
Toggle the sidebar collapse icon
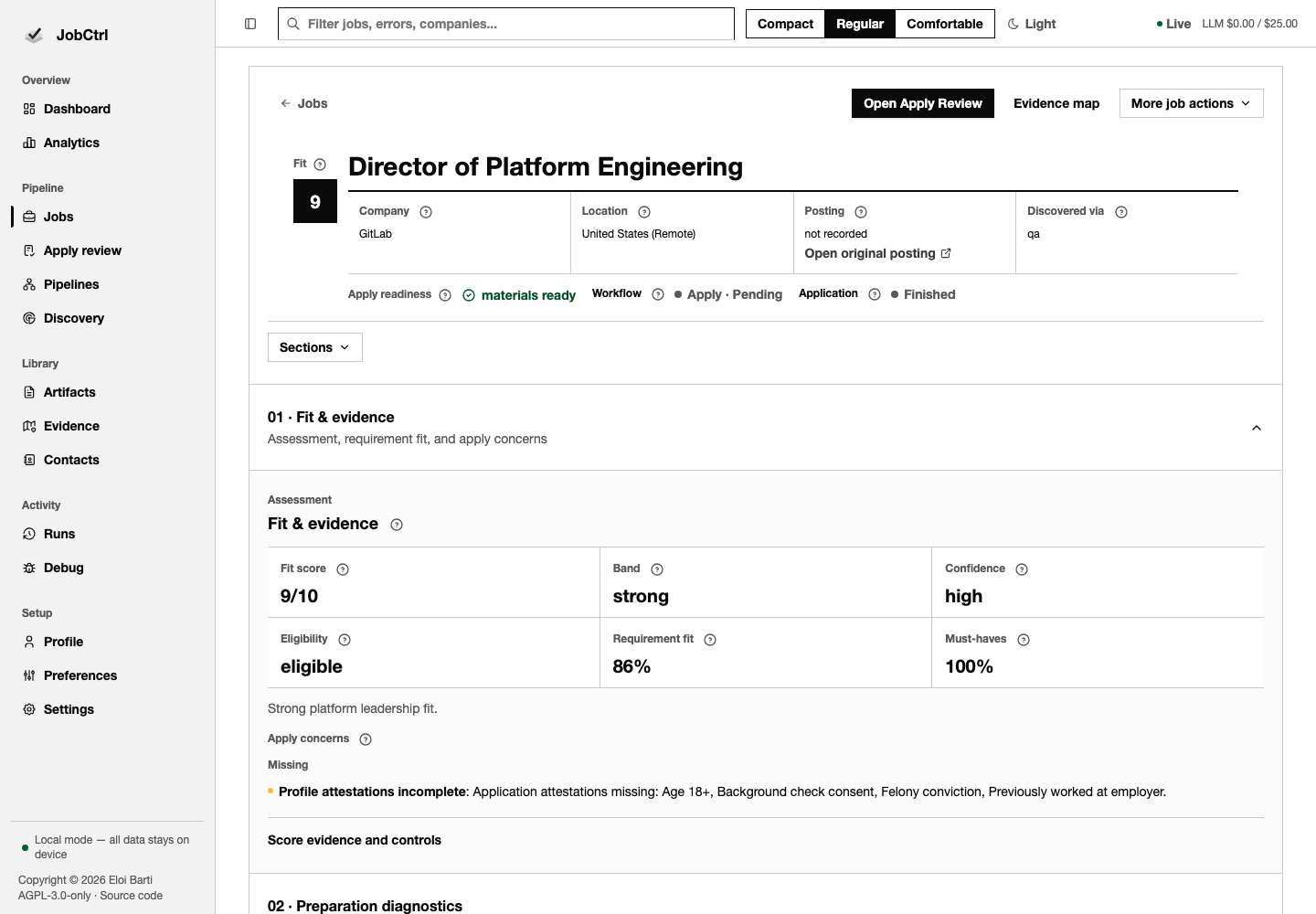250,24
